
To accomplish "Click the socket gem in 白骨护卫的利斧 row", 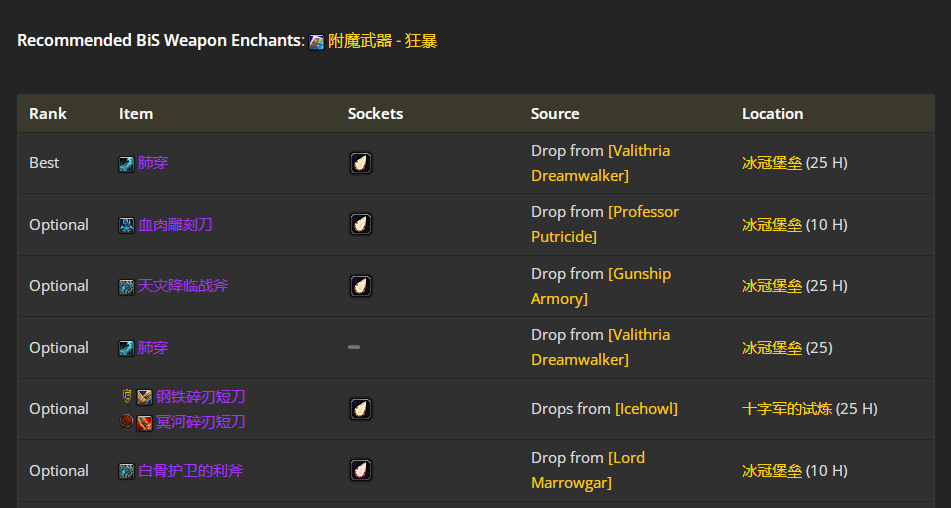I will (361, 470).
